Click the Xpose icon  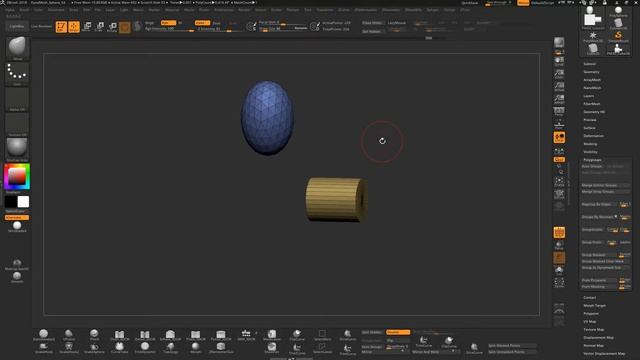[x=559, y=282]
